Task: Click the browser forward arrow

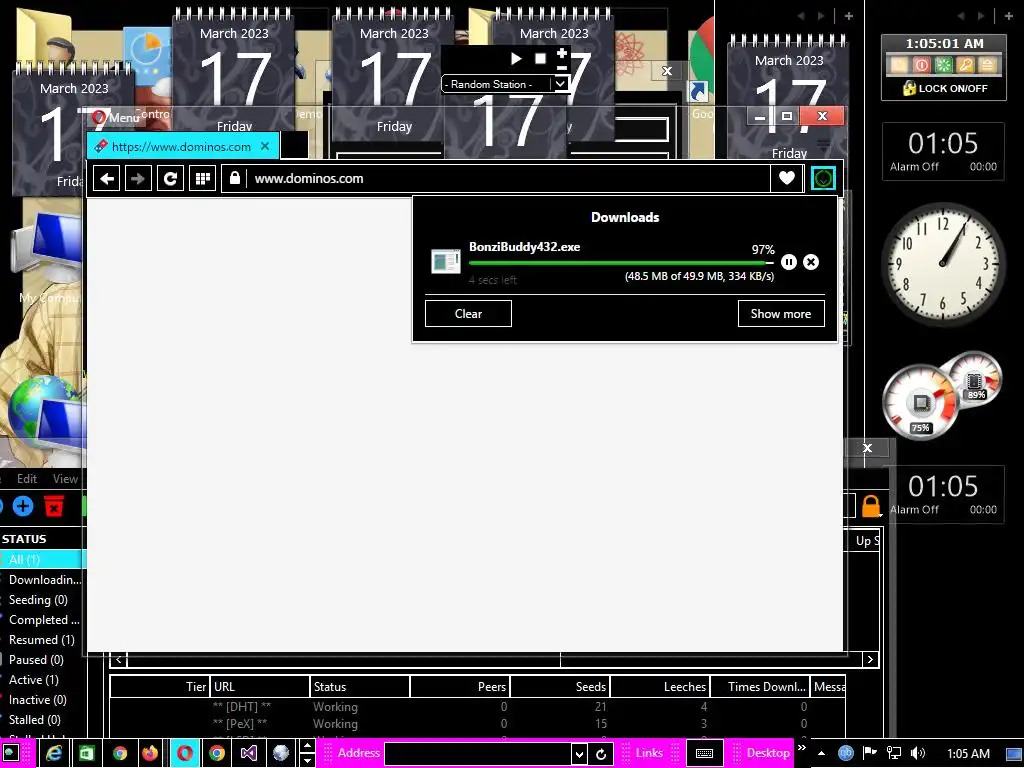Action: [x=138, y=178]
